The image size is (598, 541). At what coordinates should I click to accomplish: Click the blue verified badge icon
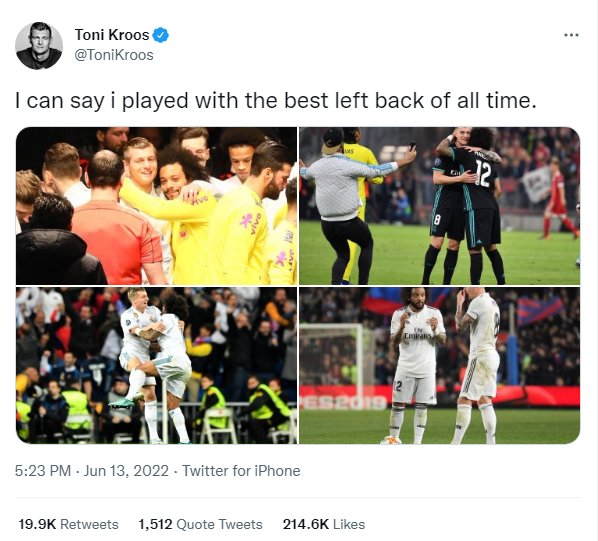click(161, 35)
